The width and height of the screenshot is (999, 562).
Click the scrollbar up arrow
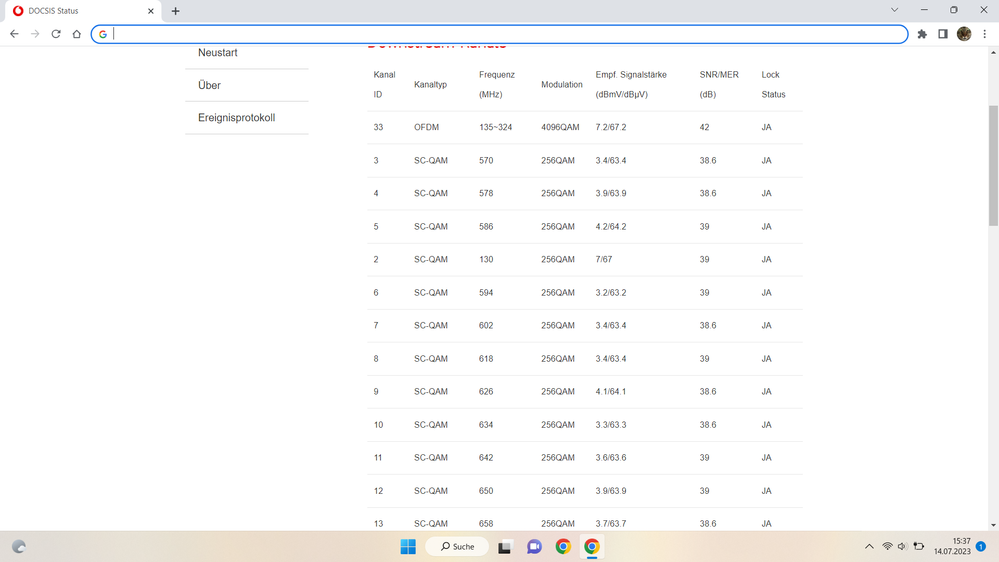coord(993,52)
